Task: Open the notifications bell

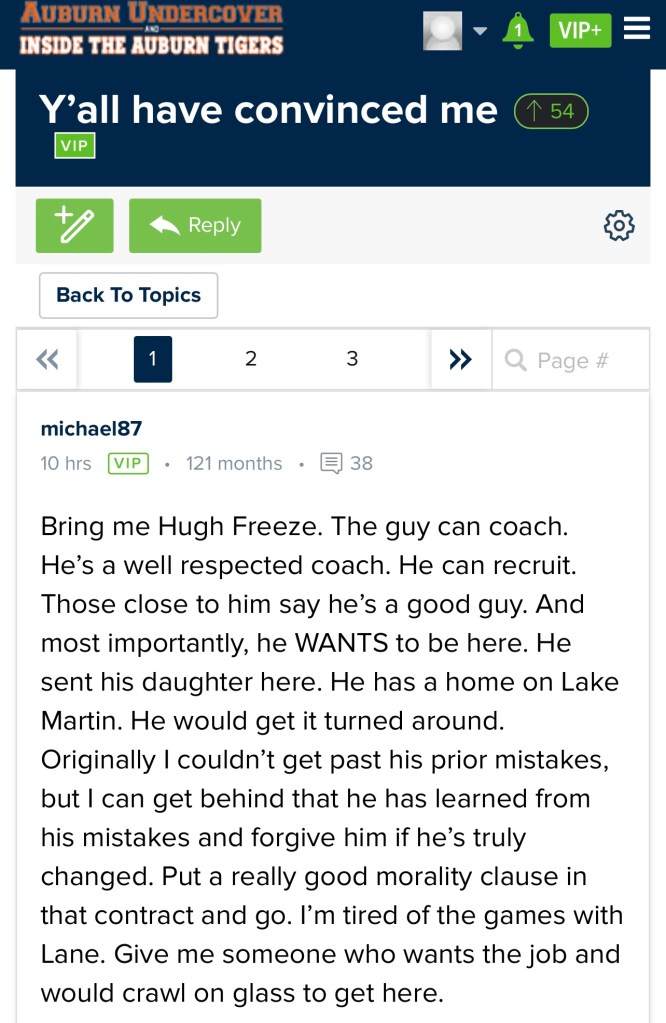Action: 517,31
